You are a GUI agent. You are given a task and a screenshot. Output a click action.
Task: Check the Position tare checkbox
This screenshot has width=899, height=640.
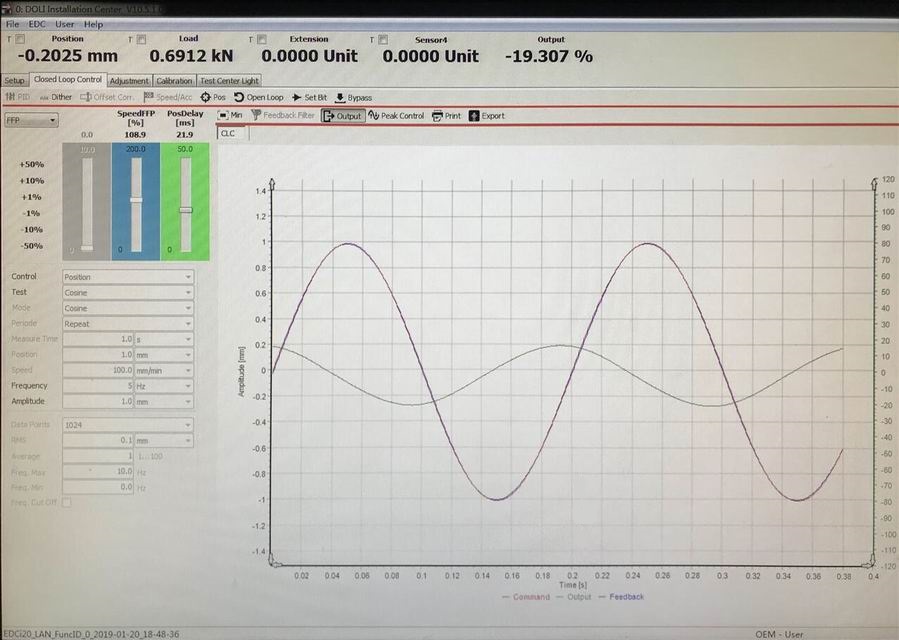click(19, 39)
